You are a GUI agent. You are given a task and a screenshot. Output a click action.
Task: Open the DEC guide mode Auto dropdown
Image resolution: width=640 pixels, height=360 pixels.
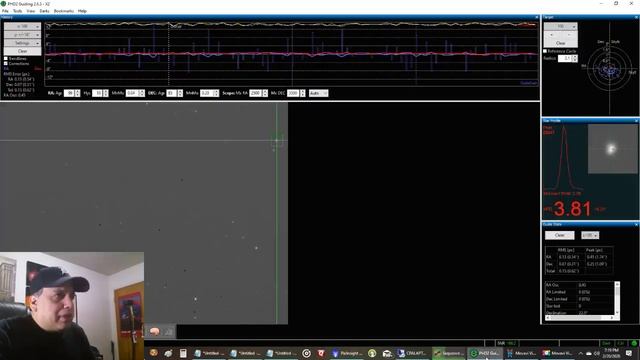318,93
